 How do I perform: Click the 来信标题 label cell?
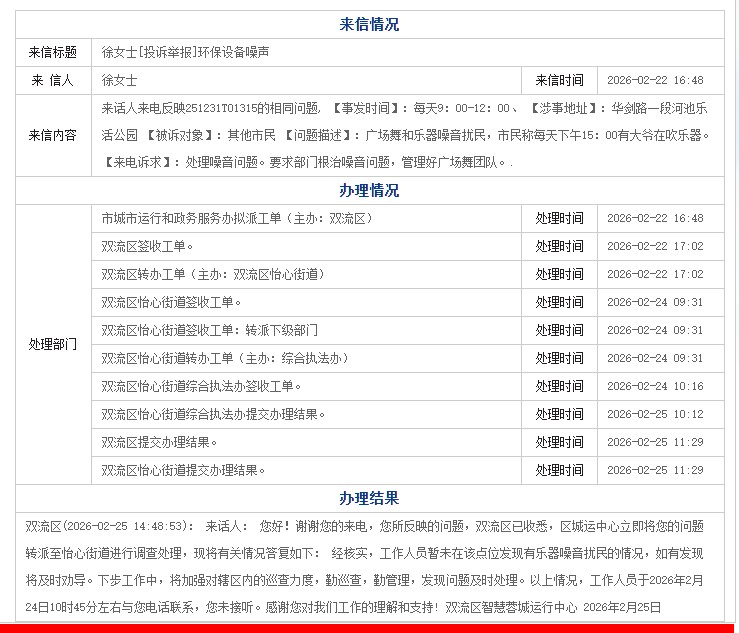[53, 52]
